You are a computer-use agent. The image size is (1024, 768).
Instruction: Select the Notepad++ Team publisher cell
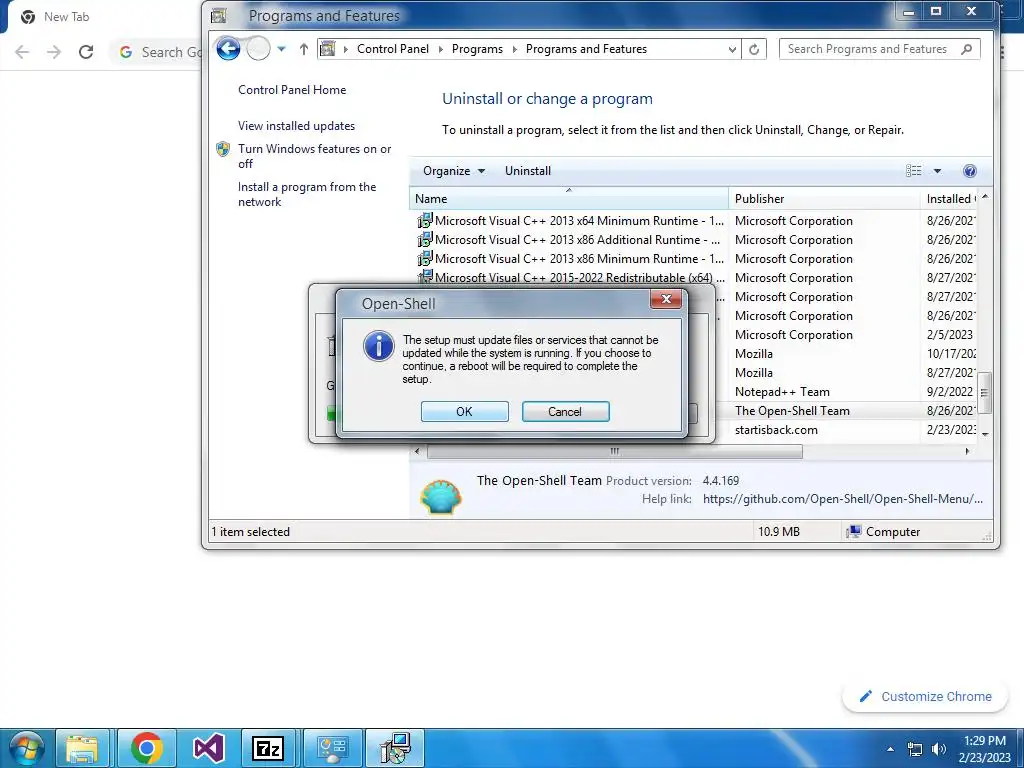(x=782, y=392)
